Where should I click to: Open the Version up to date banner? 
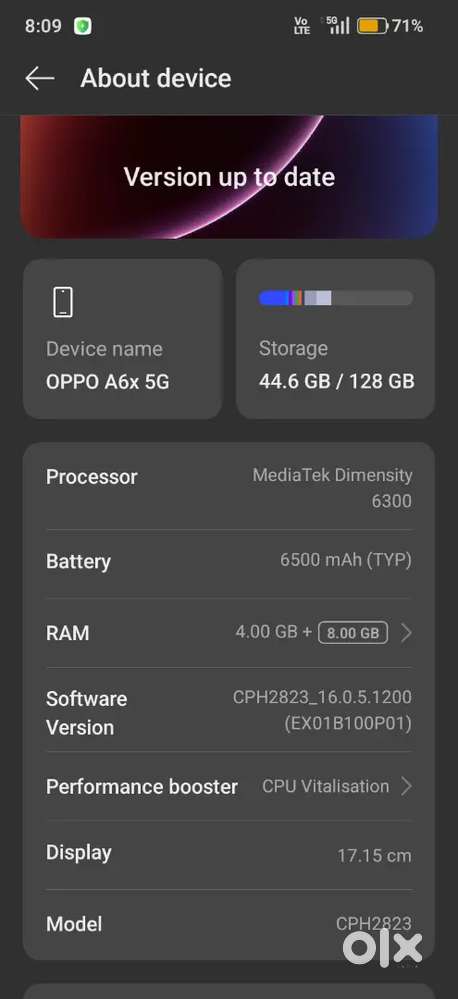click(x=229, y=177)
